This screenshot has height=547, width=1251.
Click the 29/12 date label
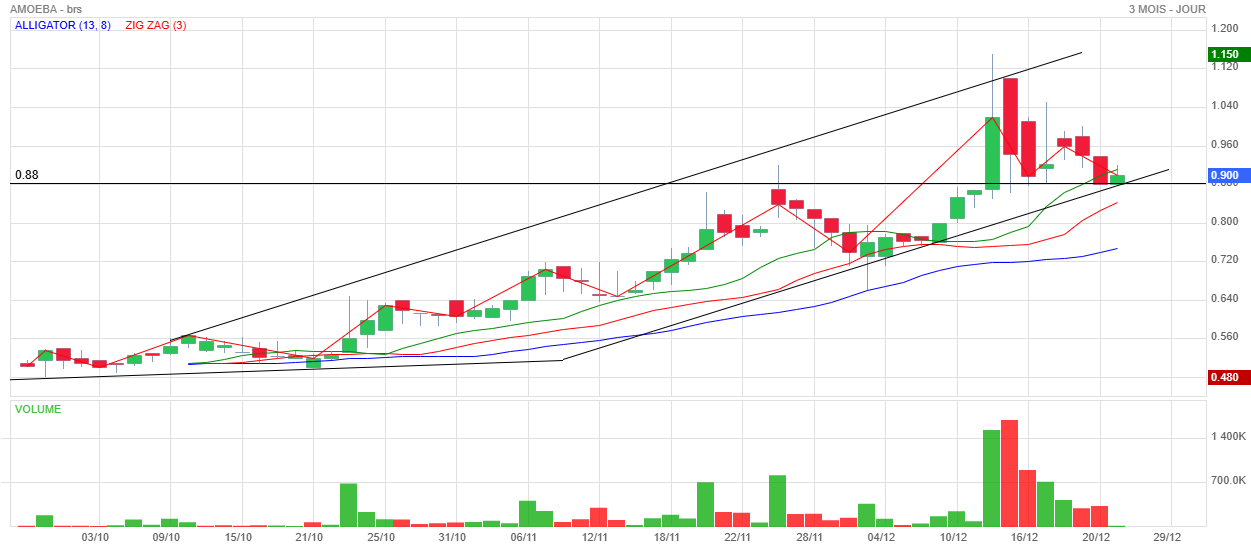[1167, 537]
